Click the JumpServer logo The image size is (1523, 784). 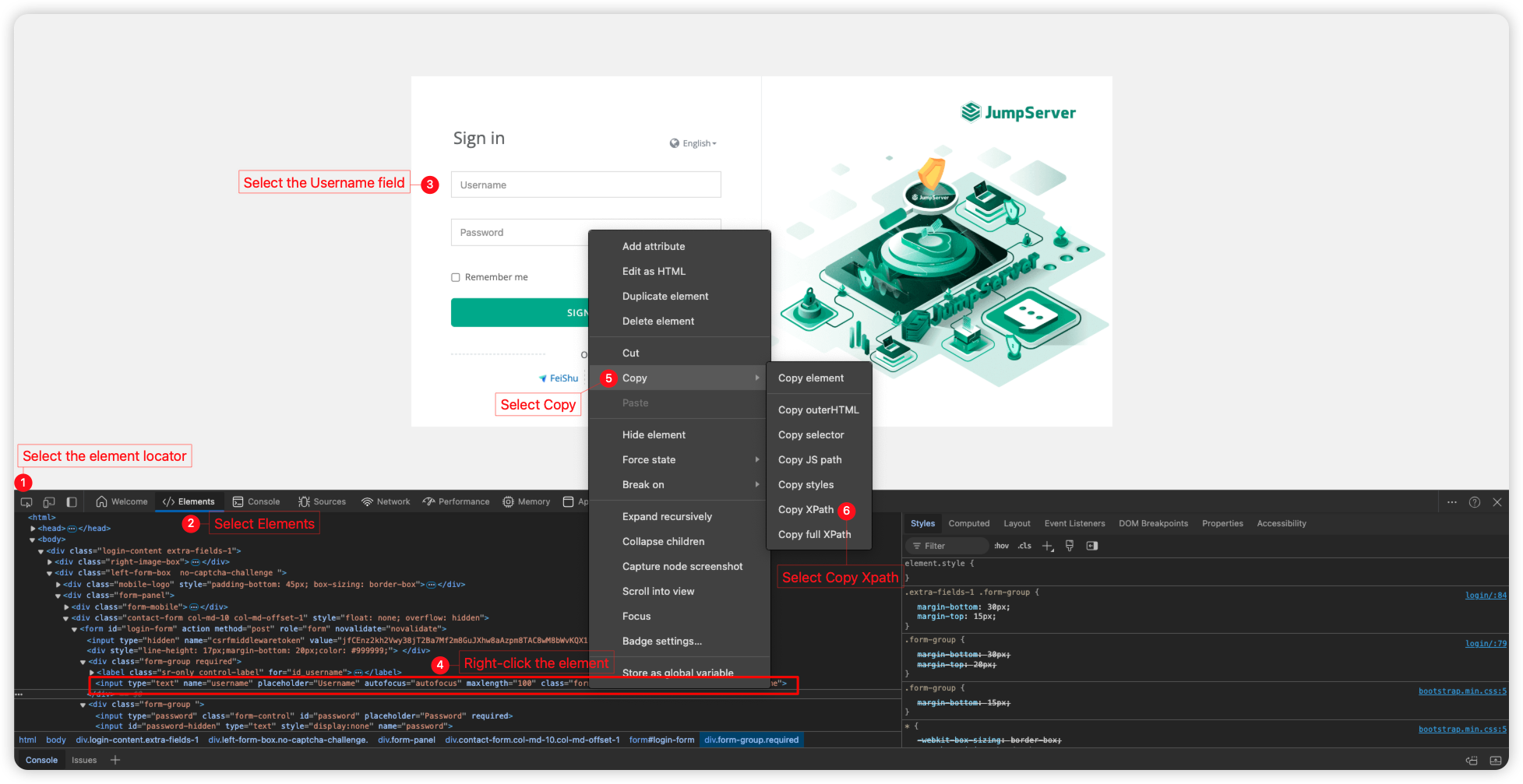click(1018, 113)
